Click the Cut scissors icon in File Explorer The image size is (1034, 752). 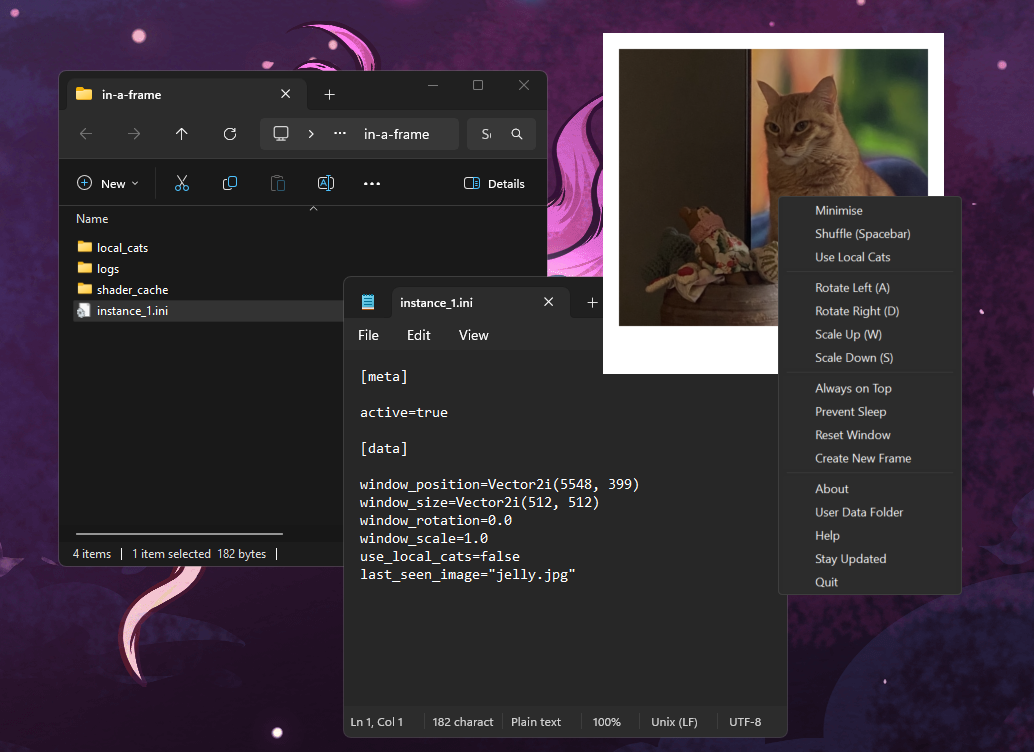click(x=181, y=183)
